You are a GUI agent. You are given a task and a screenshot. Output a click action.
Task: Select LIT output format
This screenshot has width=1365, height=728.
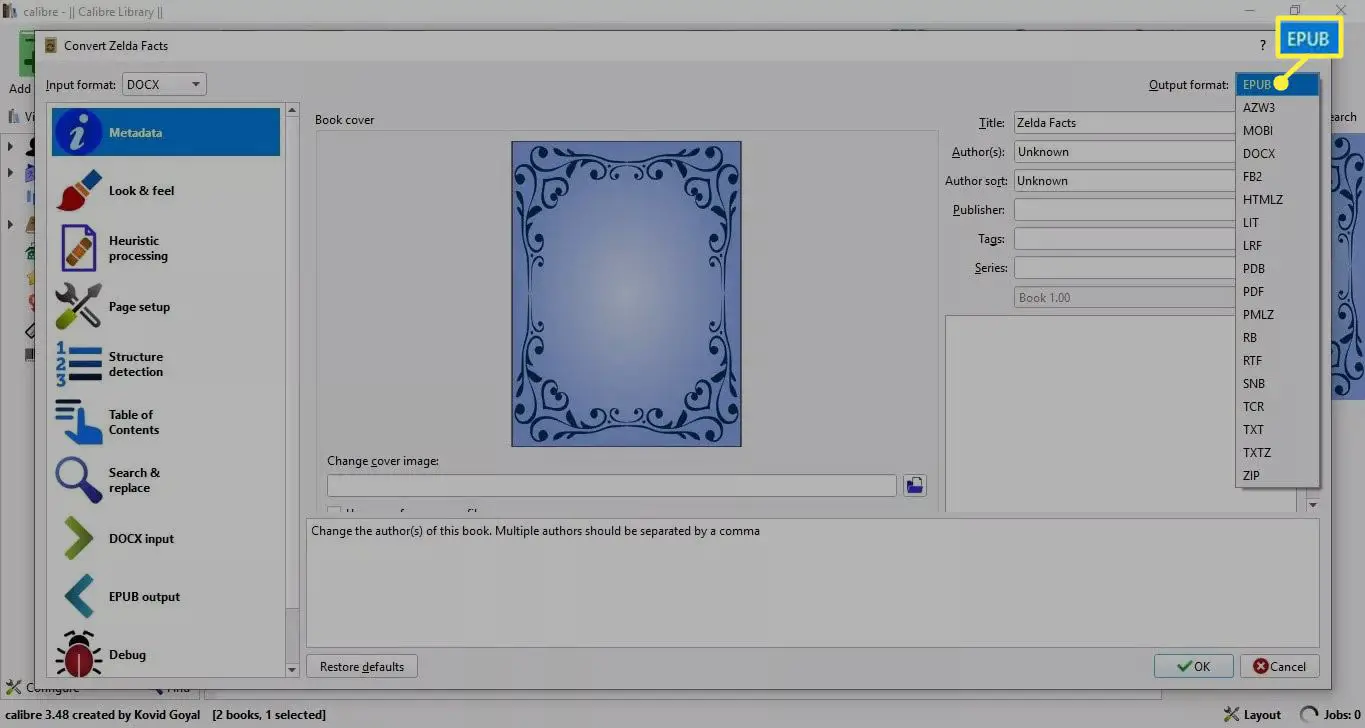(x=1277, y=223)
